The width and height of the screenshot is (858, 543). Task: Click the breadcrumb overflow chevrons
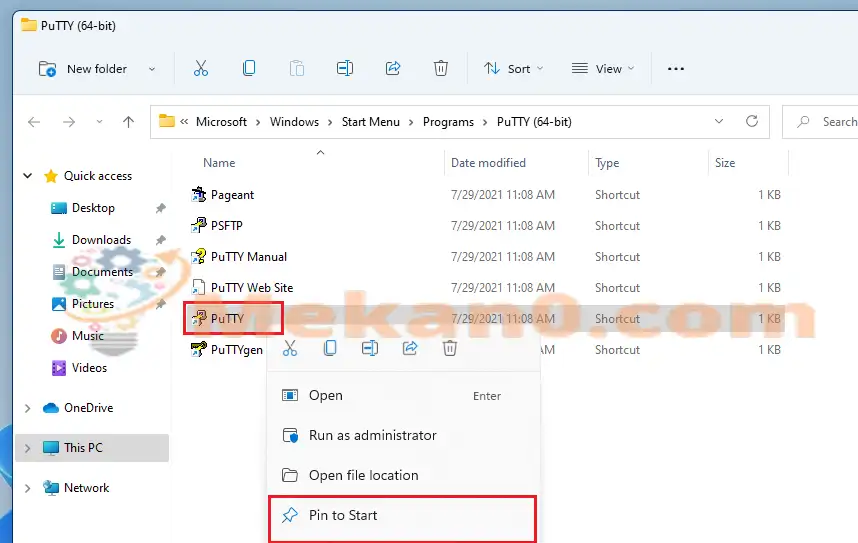coord(184,121)
